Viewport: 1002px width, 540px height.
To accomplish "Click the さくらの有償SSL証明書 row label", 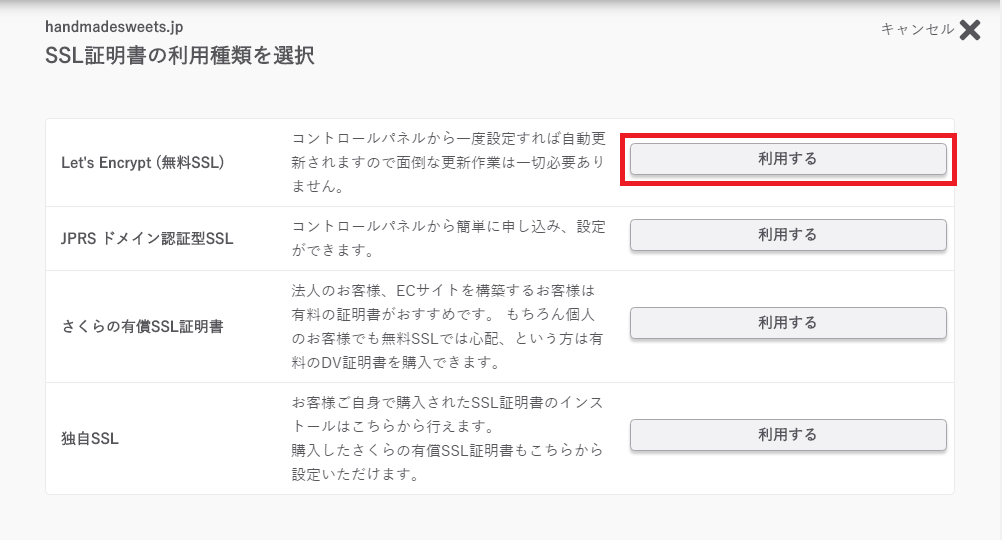I will [143, 327].
